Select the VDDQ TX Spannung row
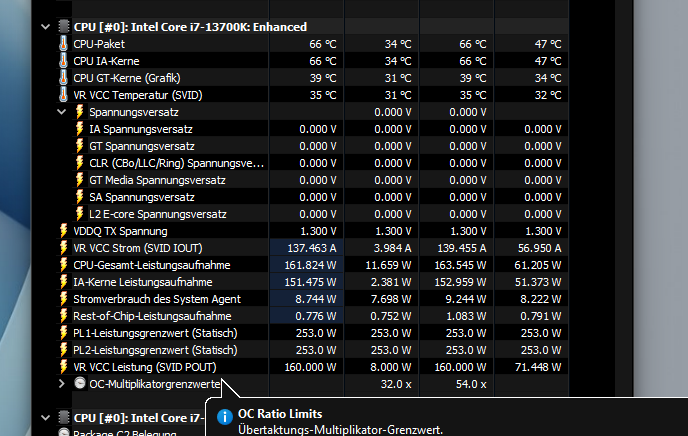Screen dimensions: 688x436 click(312, 231)
